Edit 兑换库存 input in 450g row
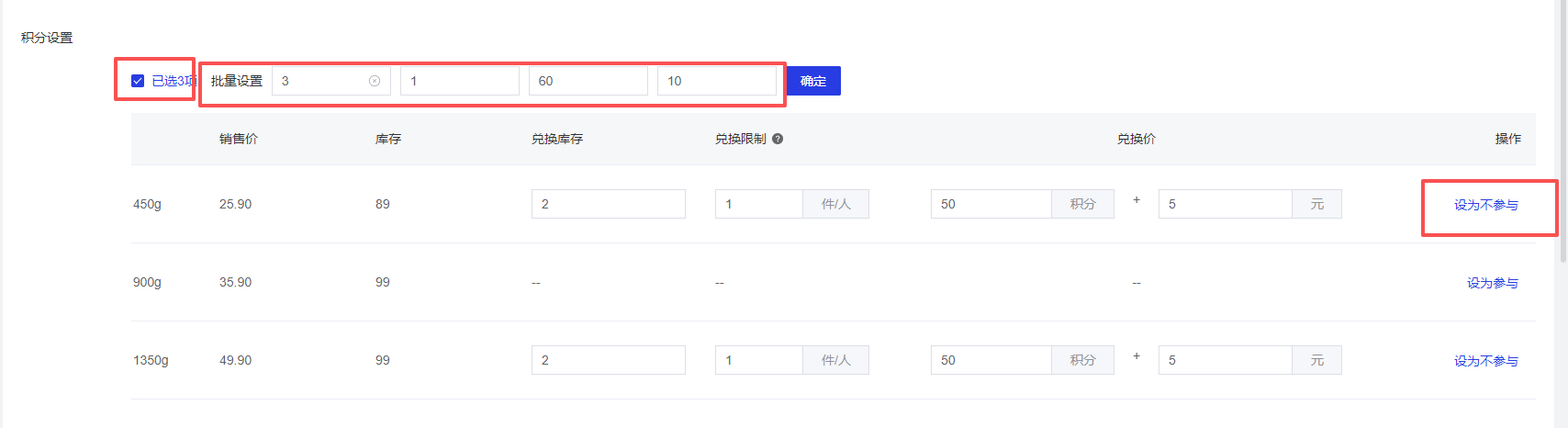 pyautogui.click(x=608, y=204)
